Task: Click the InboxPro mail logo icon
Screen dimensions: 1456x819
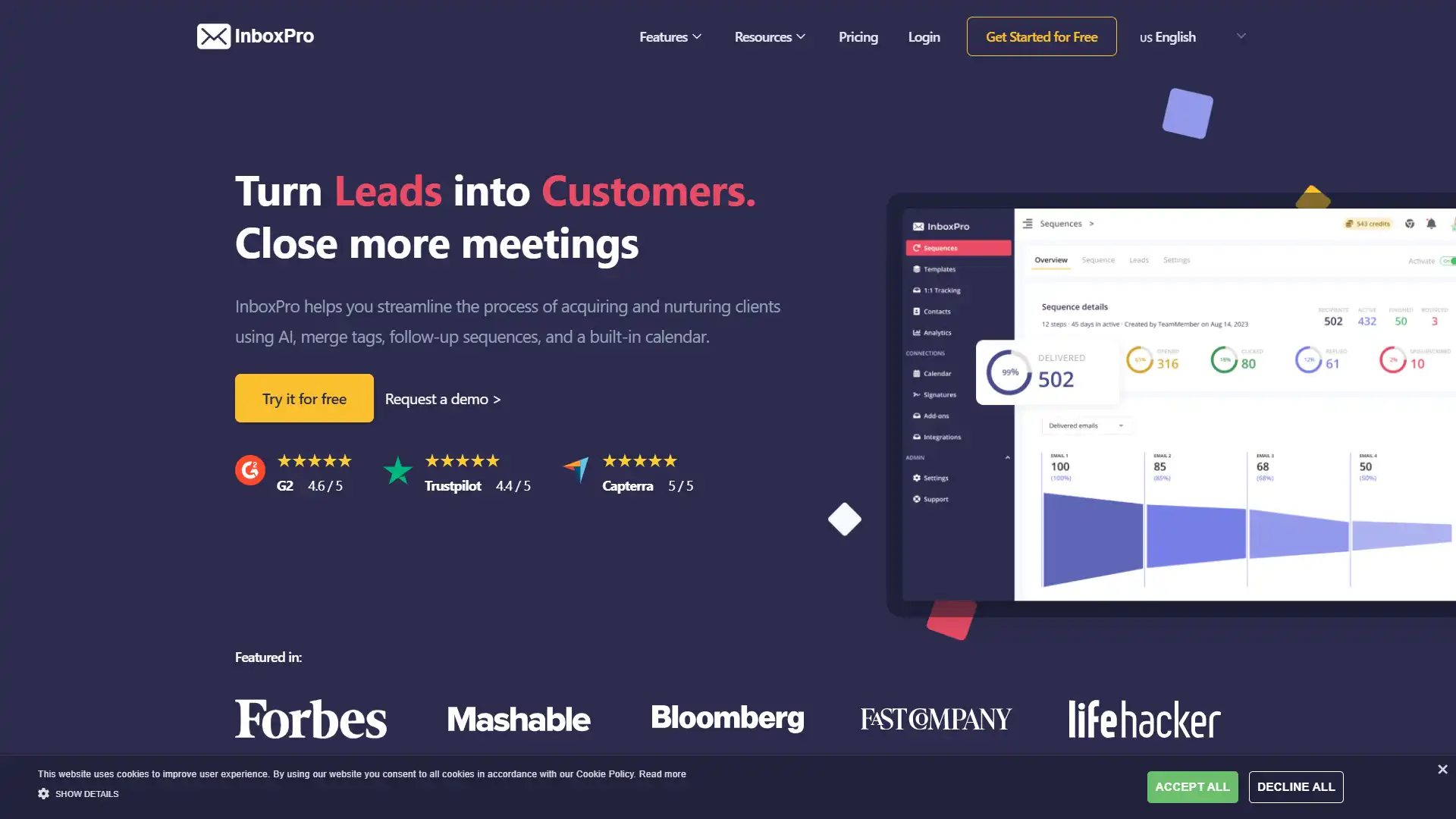Action: [211, 36]
